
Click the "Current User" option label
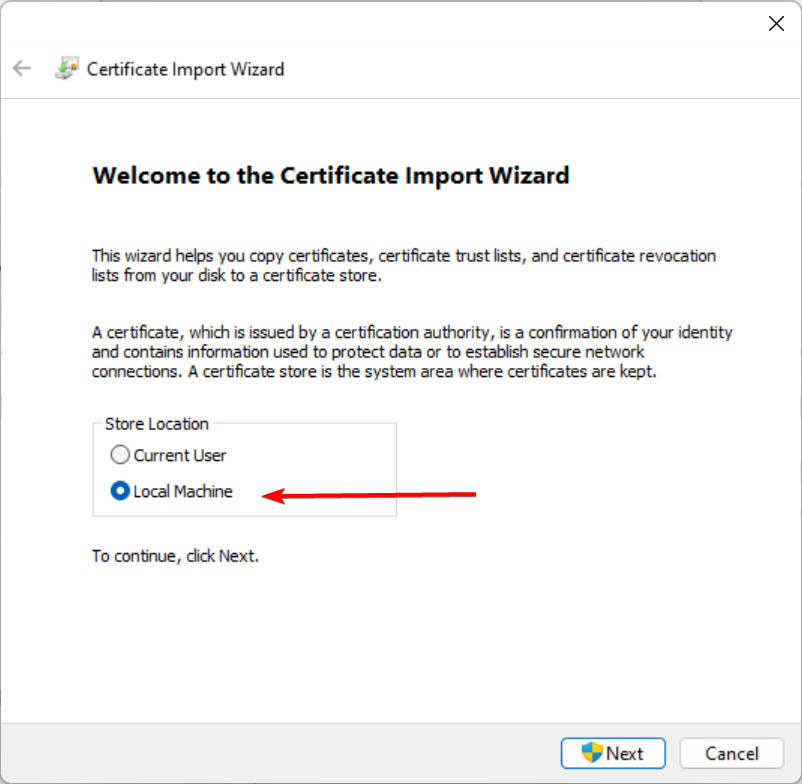point(180,455)
